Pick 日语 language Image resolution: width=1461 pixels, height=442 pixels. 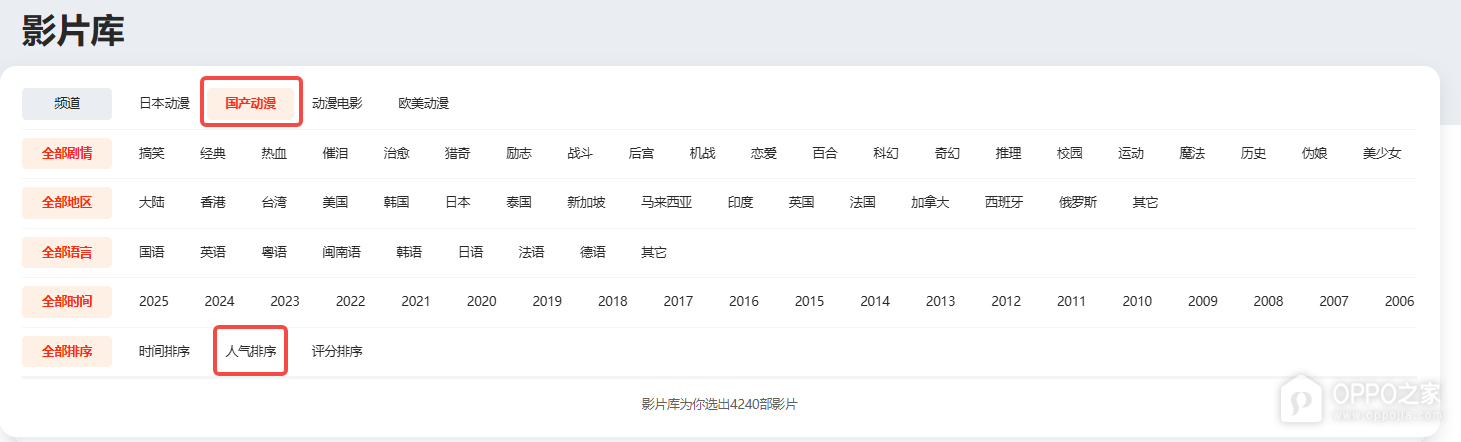pos(471,252)
